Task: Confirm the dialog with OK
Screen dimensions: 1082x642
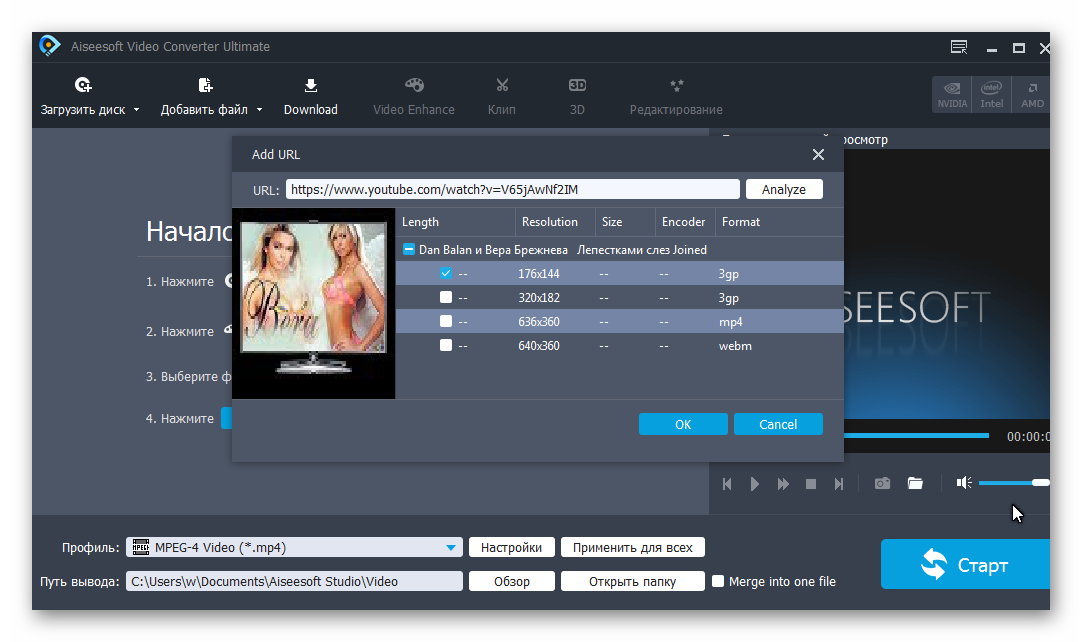Action: coord(683,424)
